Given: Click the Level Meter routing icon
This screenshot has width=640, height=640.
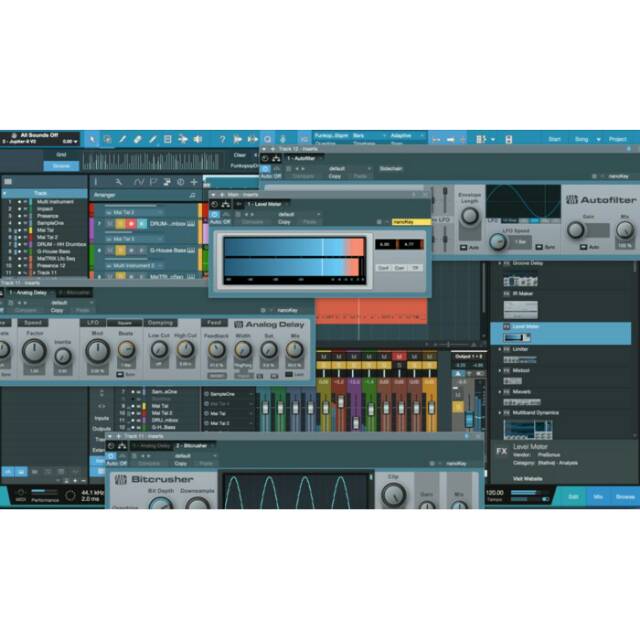Looking at the screenshot, I should point(226,204).
